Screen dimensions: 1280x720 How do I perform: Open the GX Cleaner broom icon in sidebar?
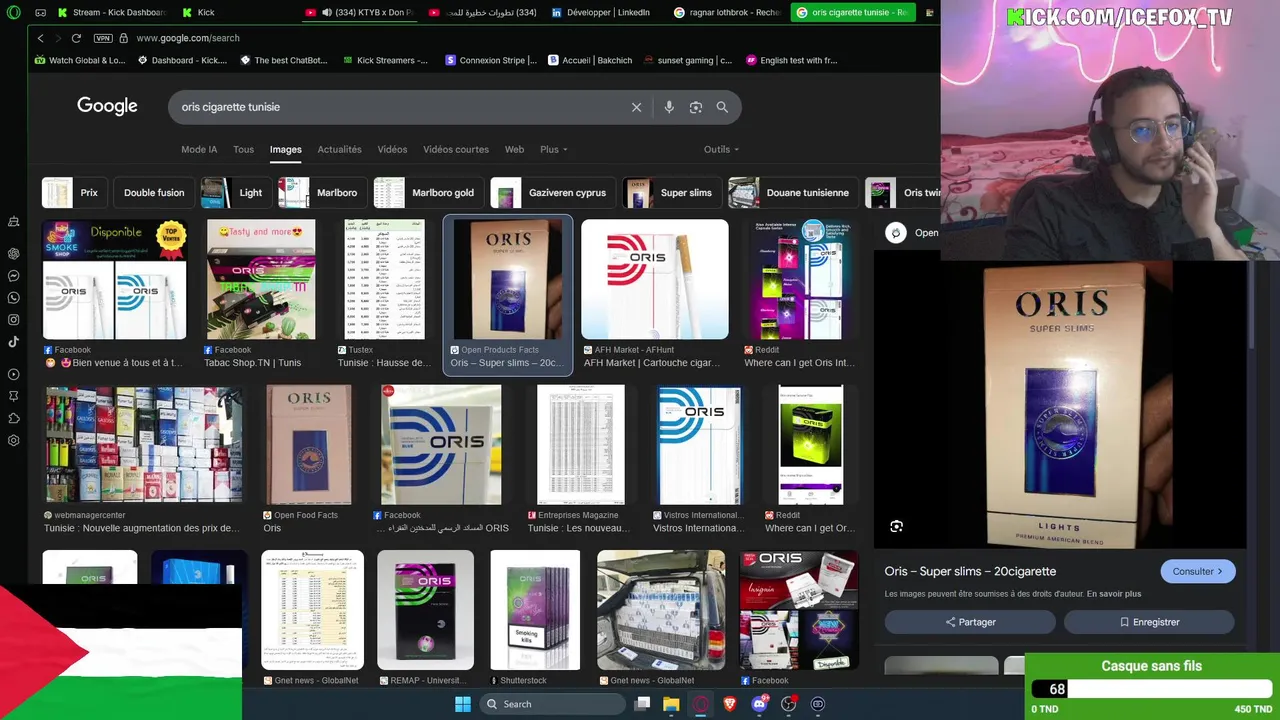pos(14,221)
